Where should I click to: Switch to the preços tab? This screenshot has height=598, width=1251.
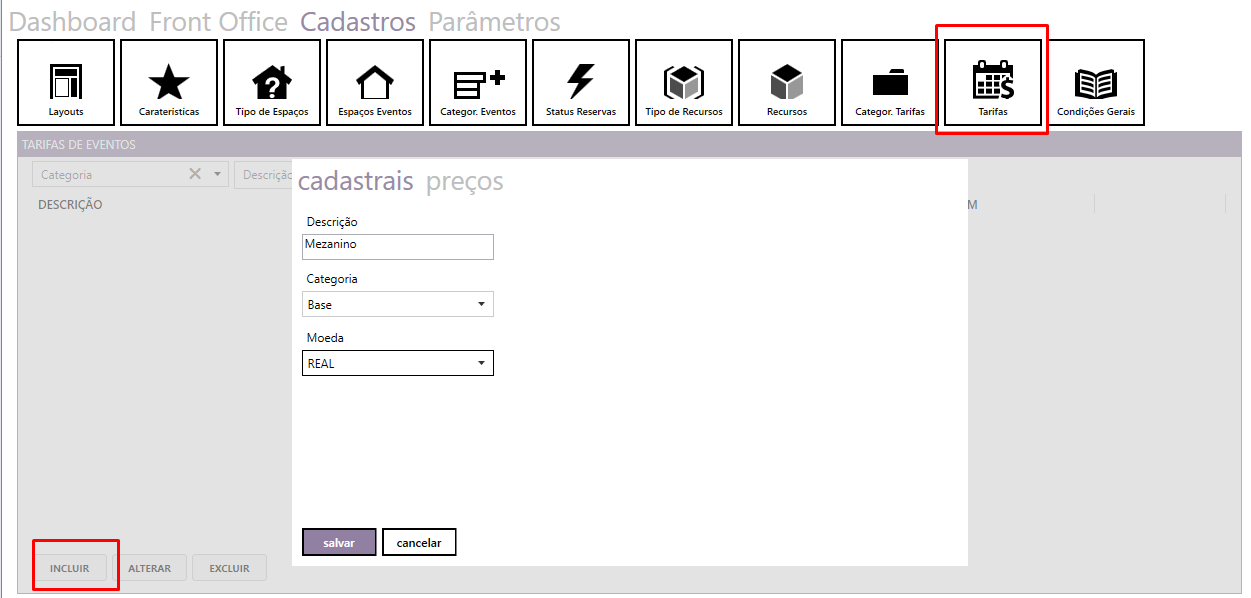[x=464, y=182]
